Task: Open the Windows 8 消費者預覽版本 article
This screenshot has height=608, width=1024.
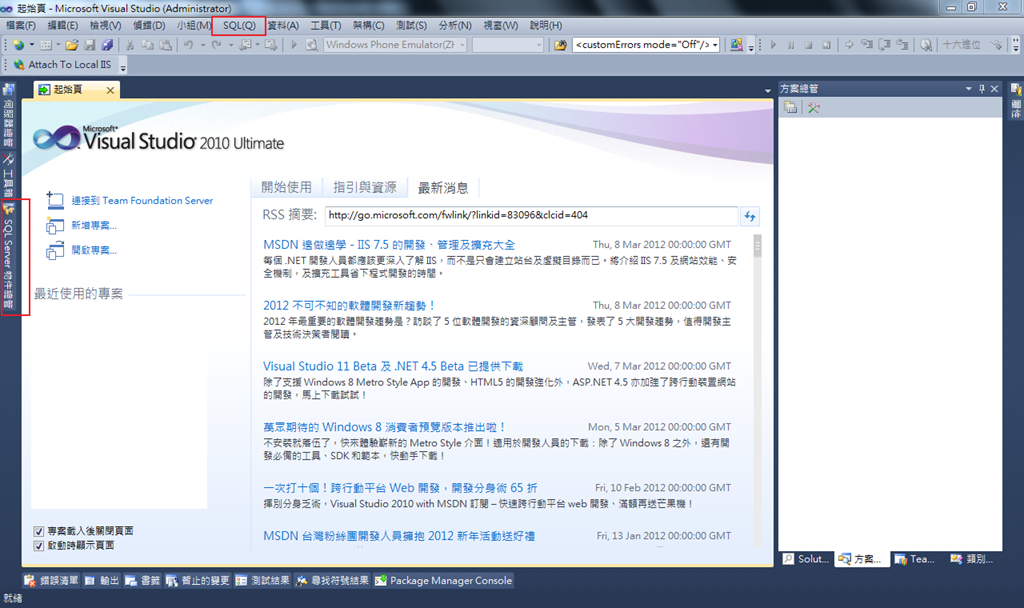Action: [384, 427]
